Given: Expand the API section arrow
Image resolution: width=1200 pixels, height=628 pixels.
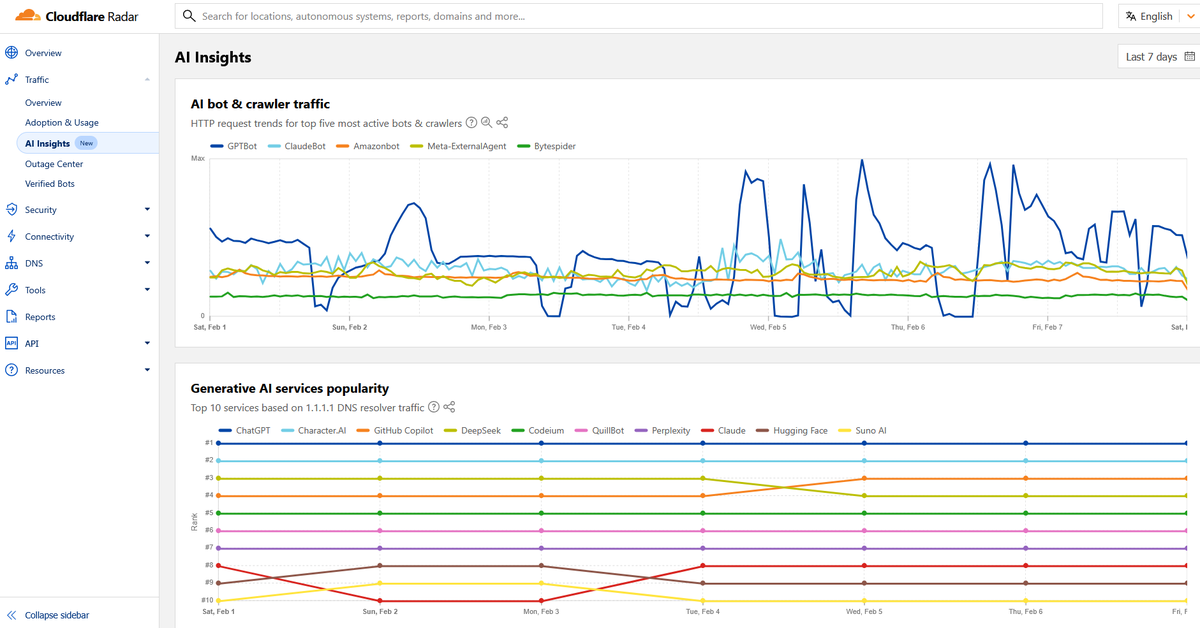Looking at the screenshot, I should click(147, 343).
